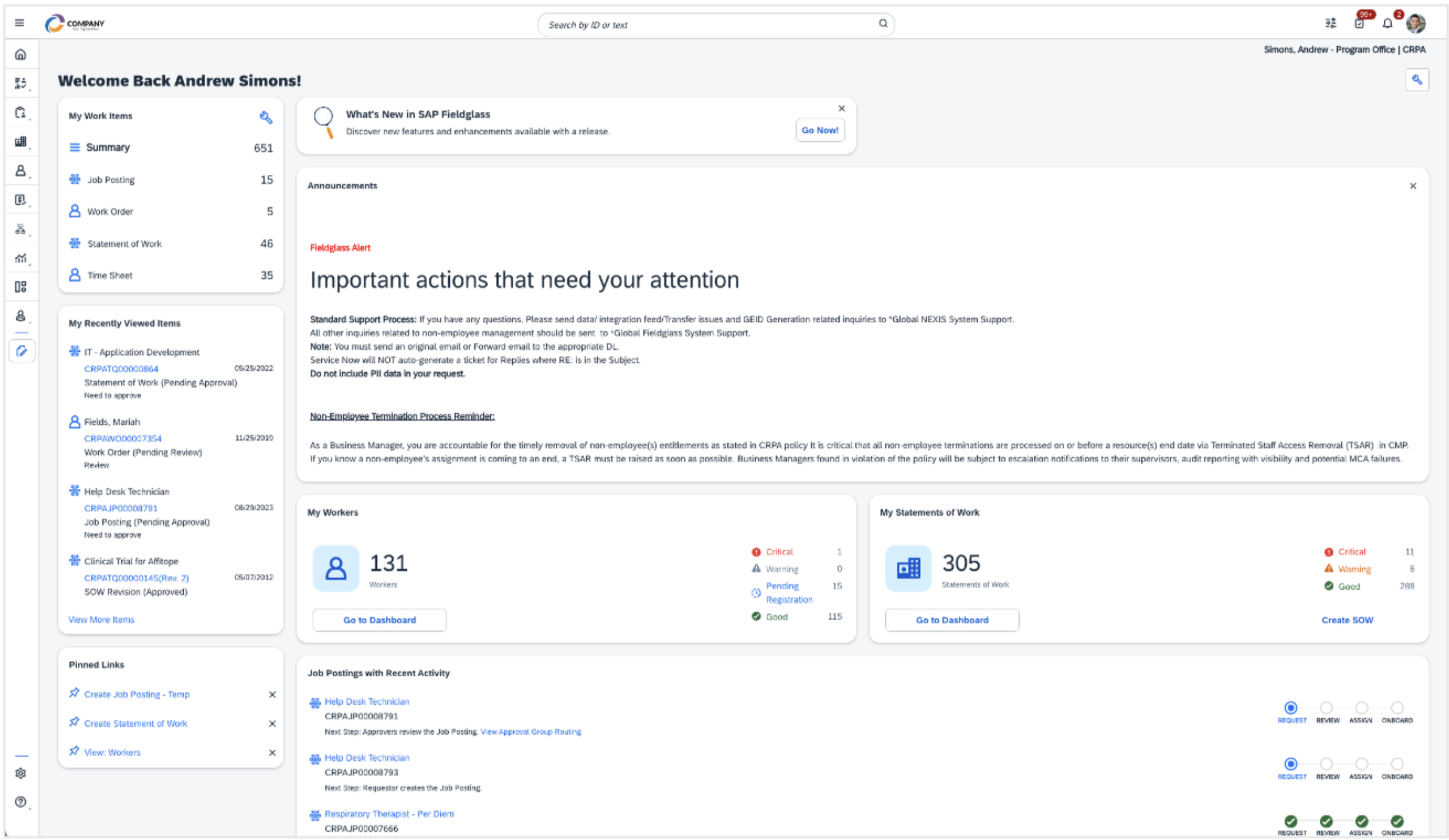Click the Go Now! button

(x=819, y=130)
